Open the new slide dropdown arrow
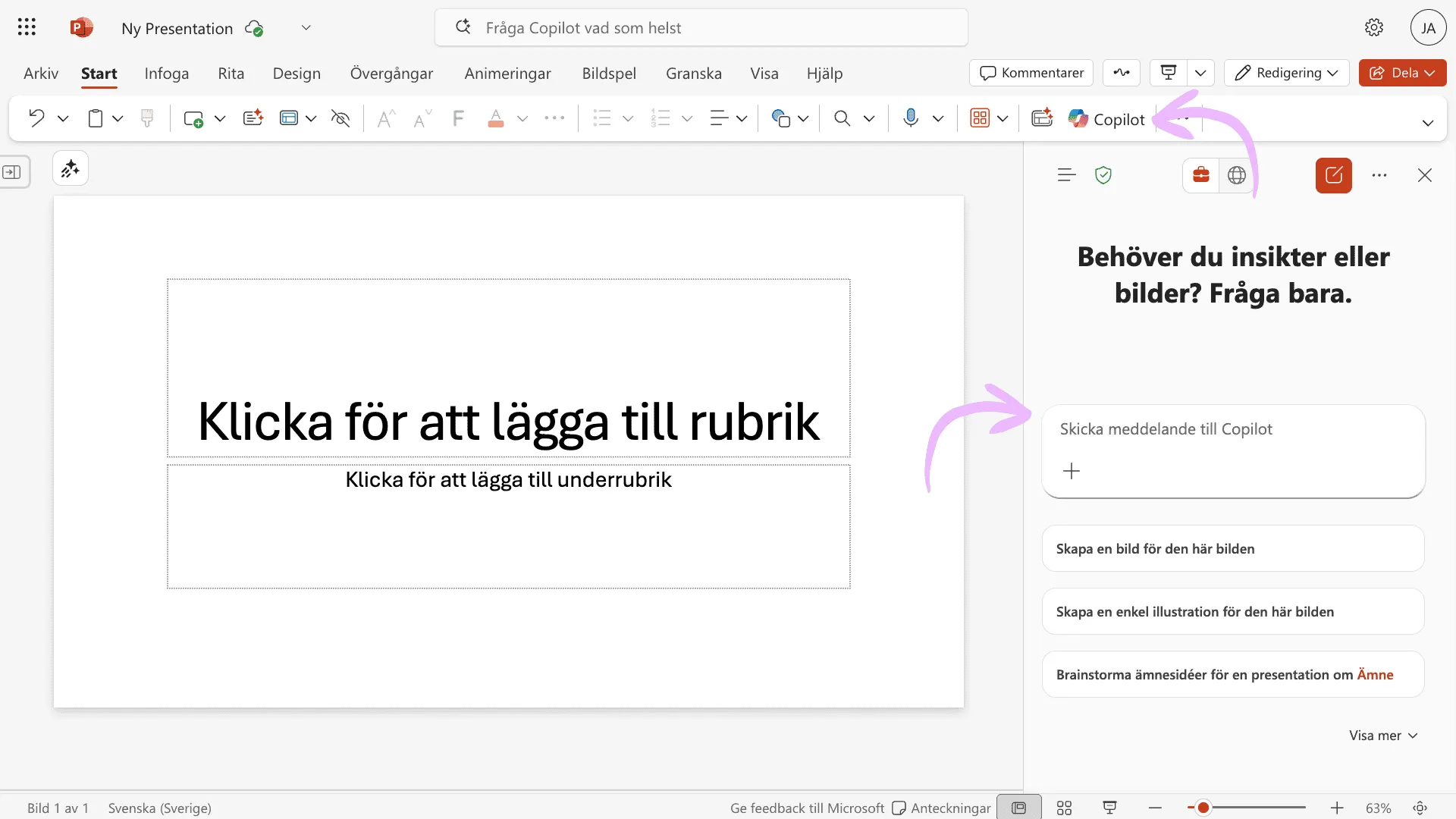Image resolution: width=1456 pixels, height=819 pixels. pyautogui.click(x=220, y=119)
